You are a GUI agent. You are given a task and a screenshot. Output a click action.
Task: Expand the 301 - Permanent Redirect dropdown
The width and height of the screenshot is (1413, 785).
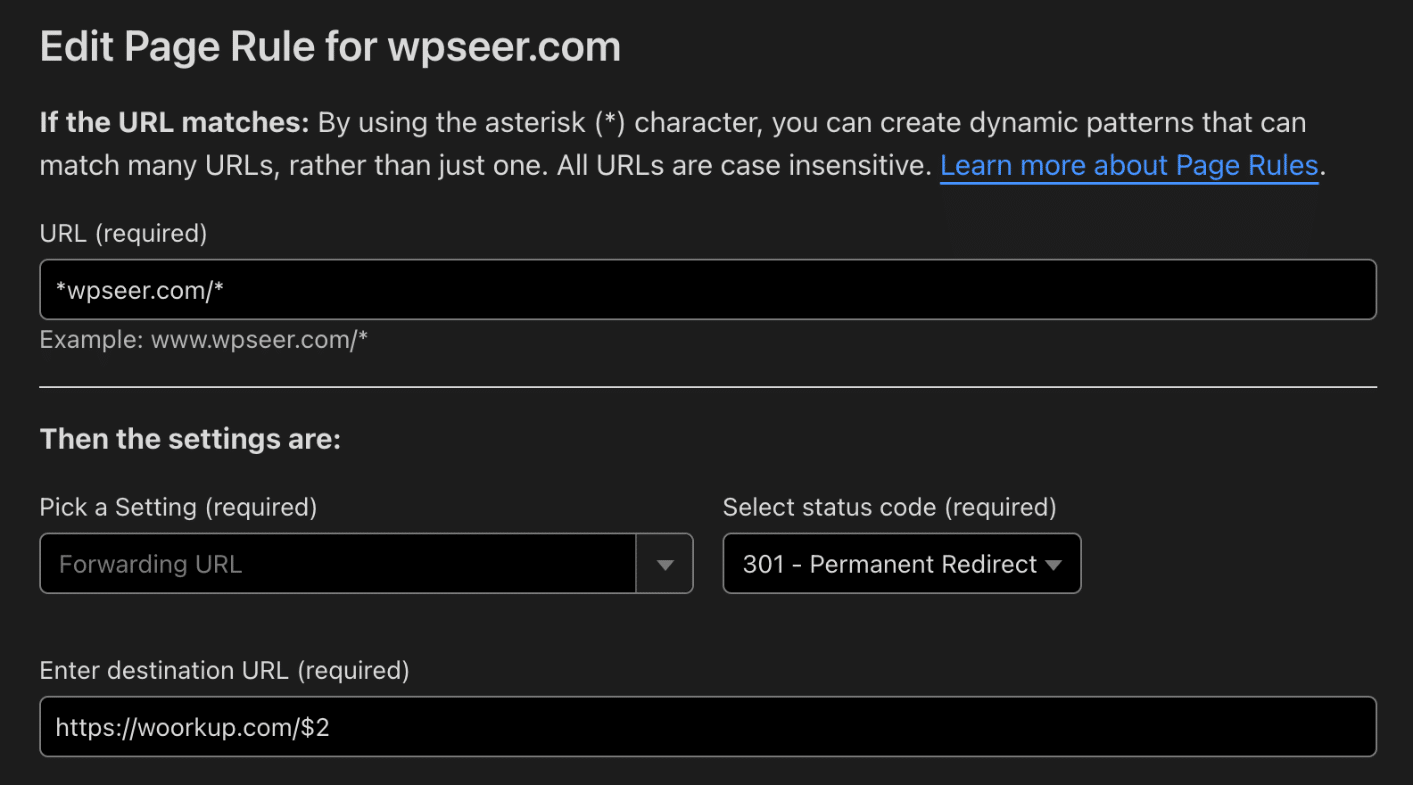902,564
